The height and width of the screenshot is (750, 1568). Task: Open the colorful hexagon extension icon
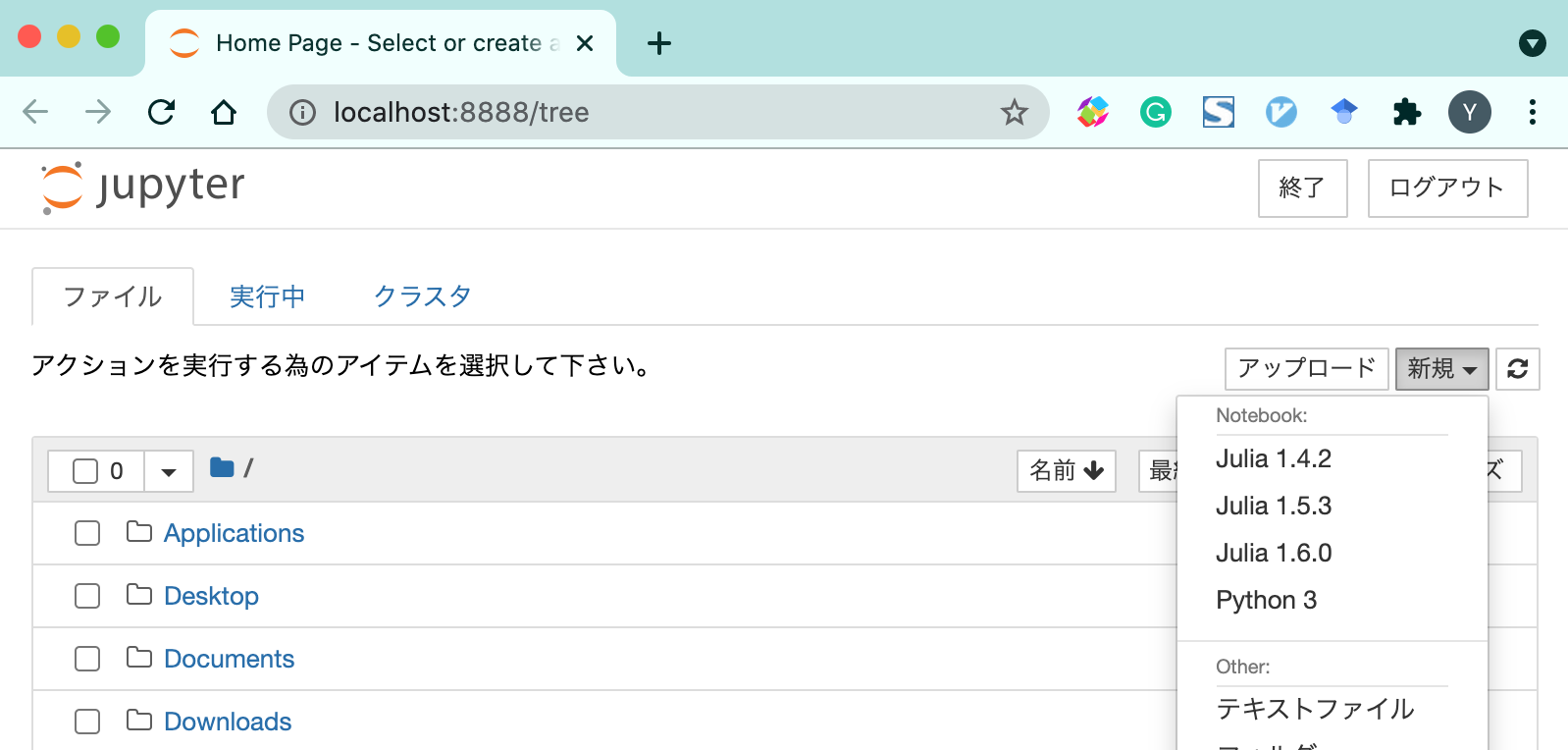click(x=1093, y=112)
